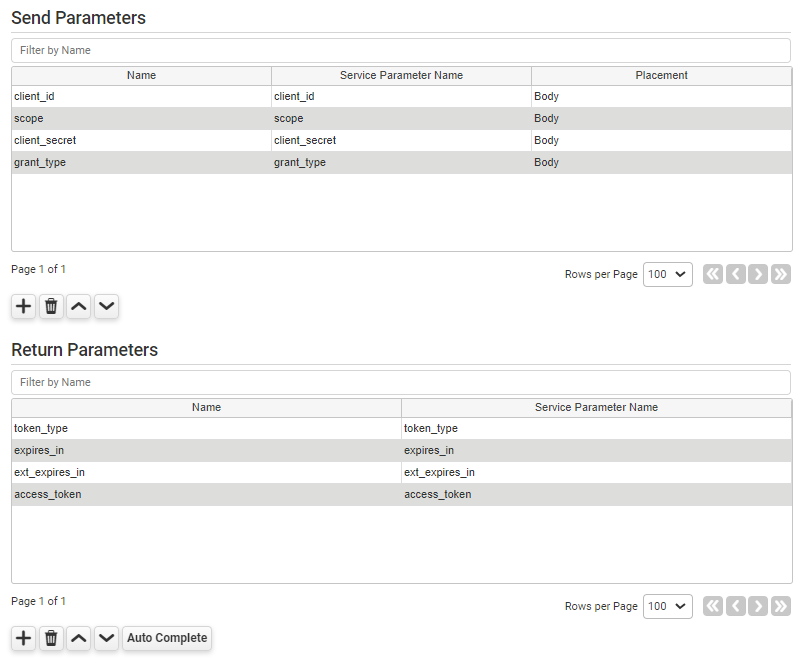Click token_type Service Parameter Name cell

[597, 429]
